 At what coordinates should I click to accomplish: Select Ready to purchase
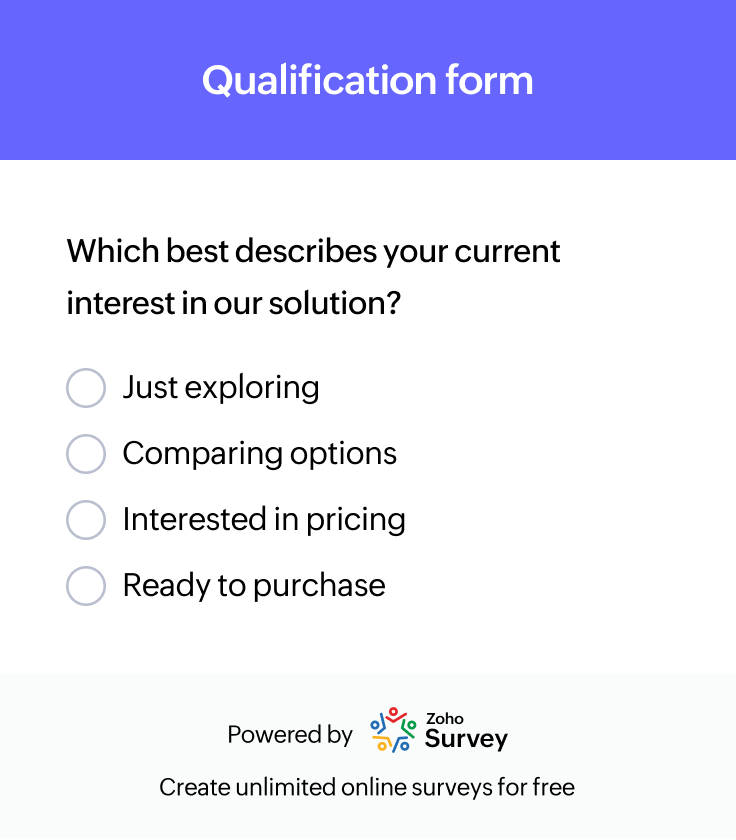point(86,586)
